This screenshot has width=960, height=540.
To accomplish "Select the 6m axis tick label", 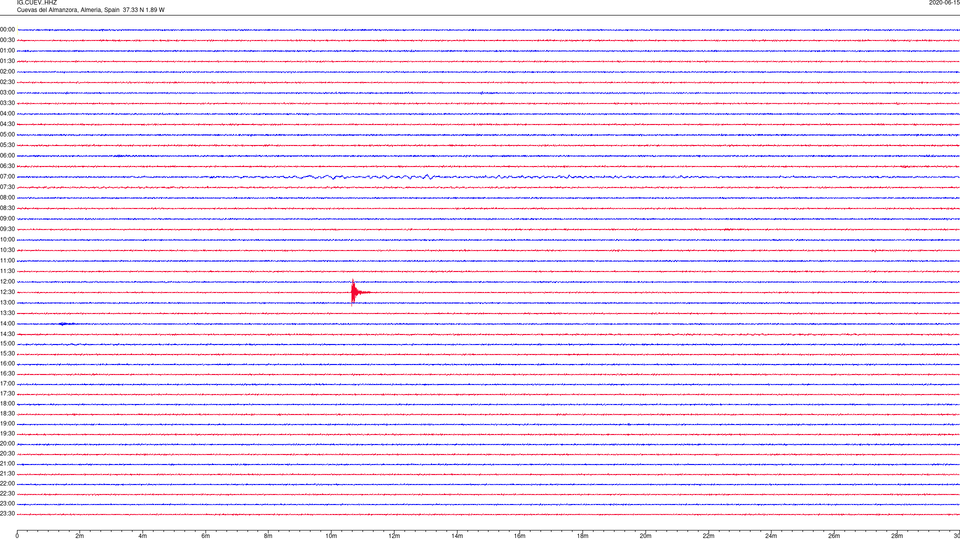I will 206,536.
